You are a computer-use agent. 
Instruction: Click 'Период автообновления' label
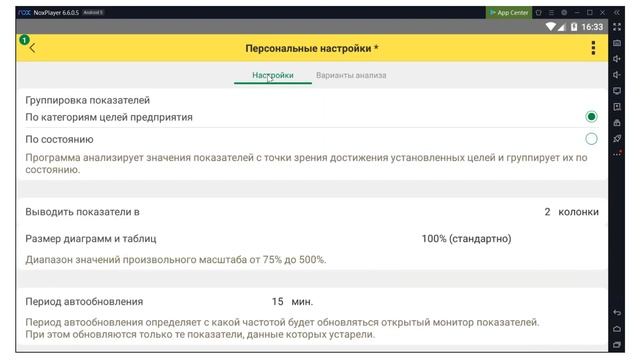[x=84, y=302]
